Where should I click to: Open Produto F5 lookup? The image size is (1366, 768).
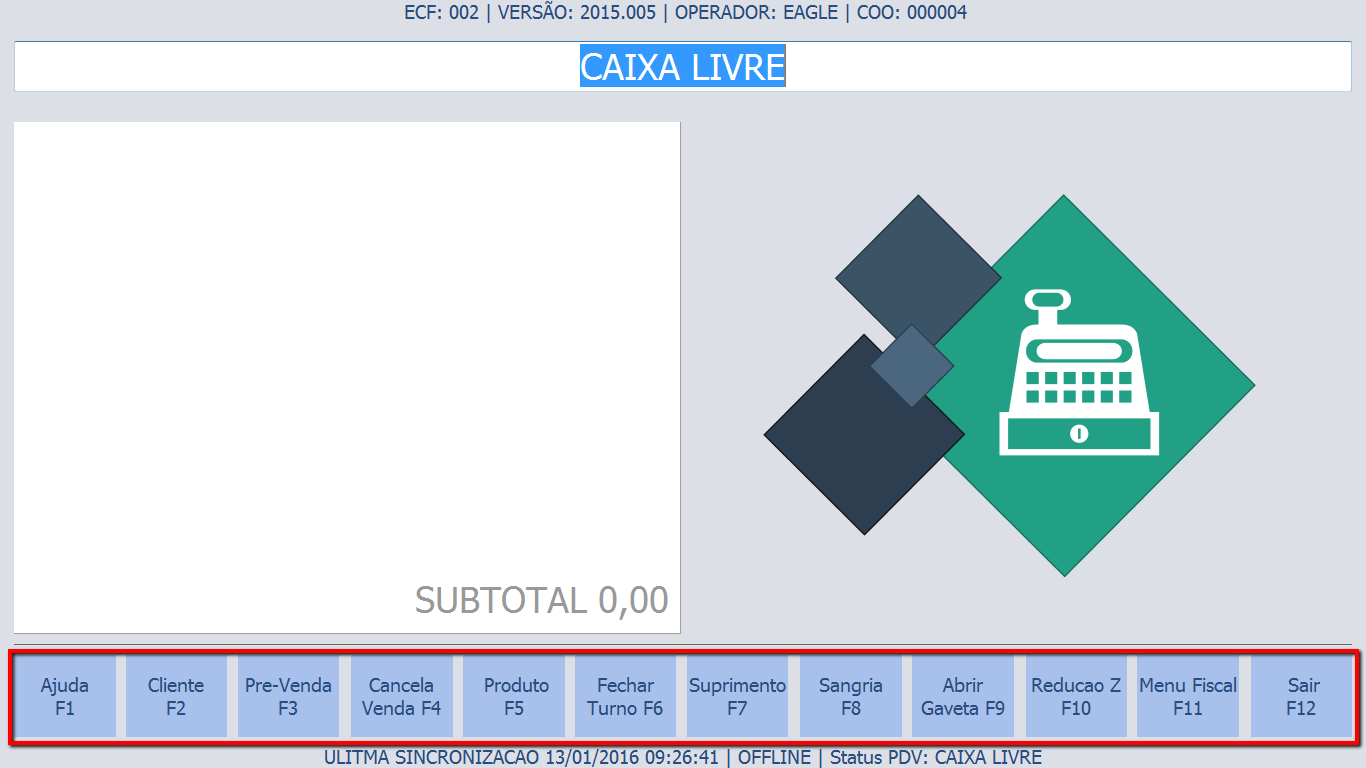pyautogui.click(x=514, y=697)
